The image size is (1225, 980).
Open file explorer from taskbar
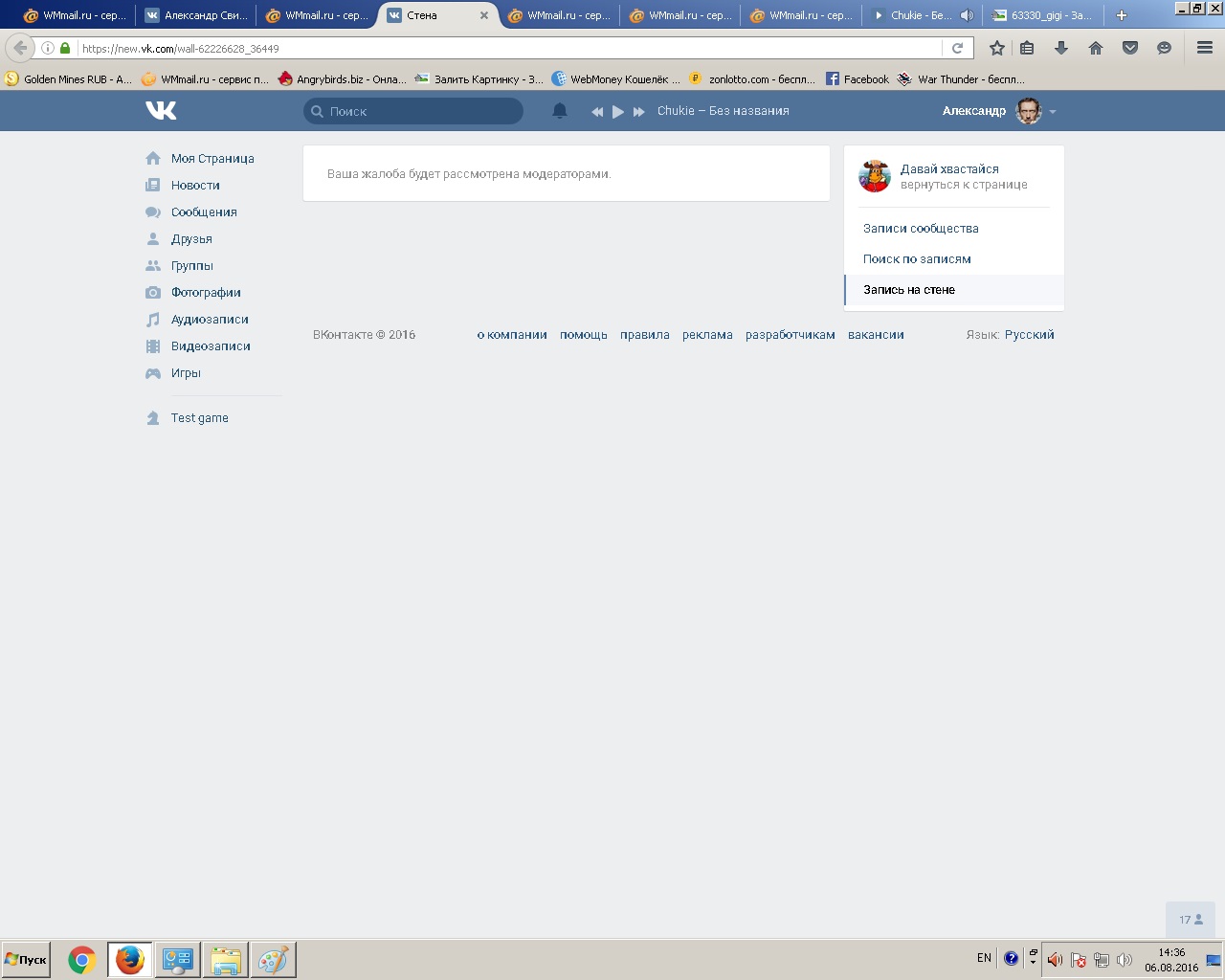225,960
